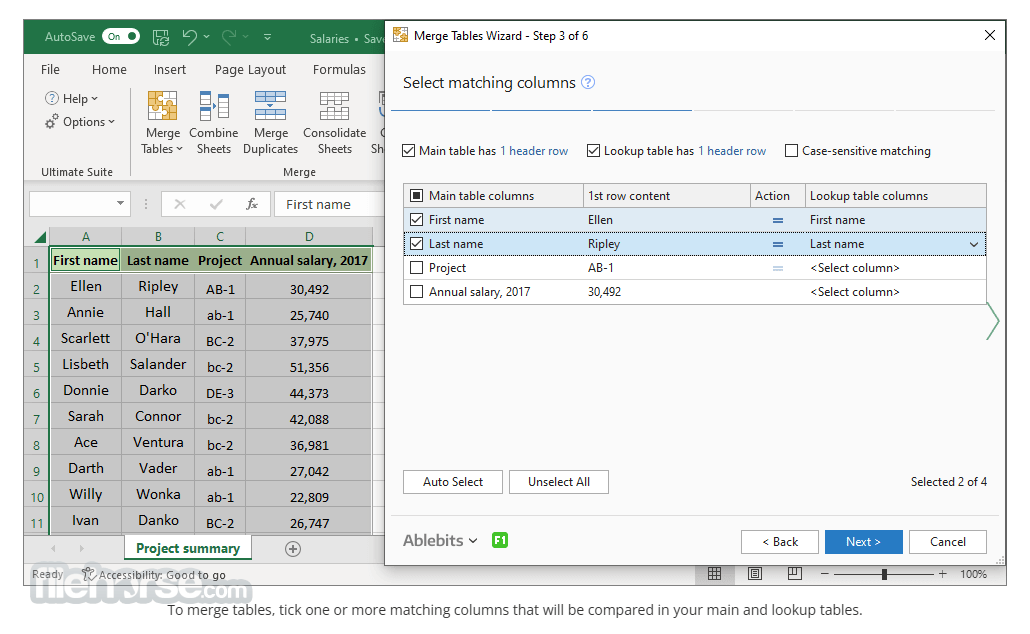Open the Annual salary row Select column dropdown
Viewport: 1030px width, 634px height.
pos(855,292)
